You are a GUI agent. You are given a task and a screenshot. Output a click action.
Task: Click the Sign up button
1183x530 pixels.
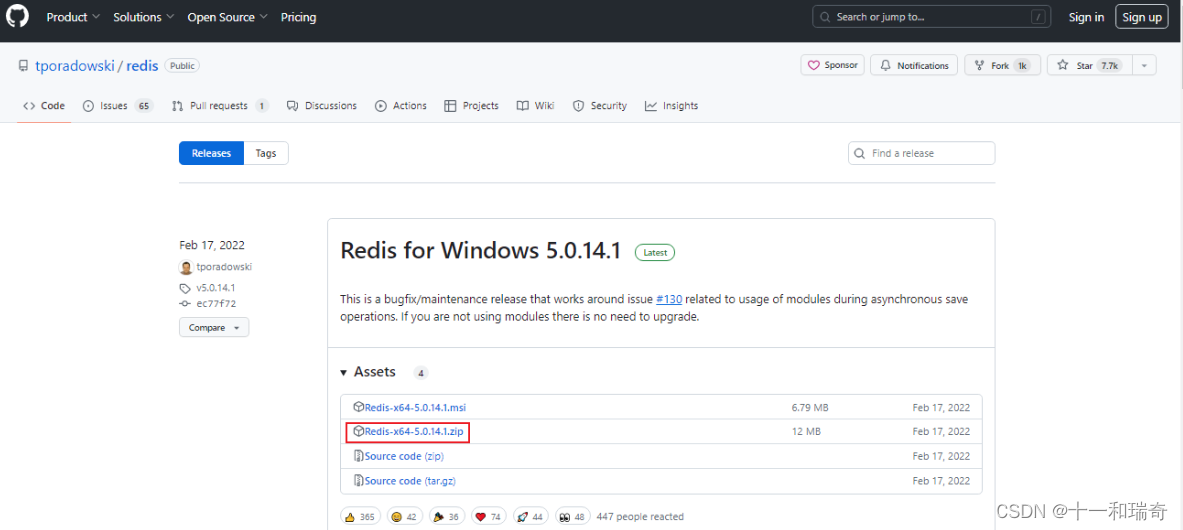pos(1142,17)
